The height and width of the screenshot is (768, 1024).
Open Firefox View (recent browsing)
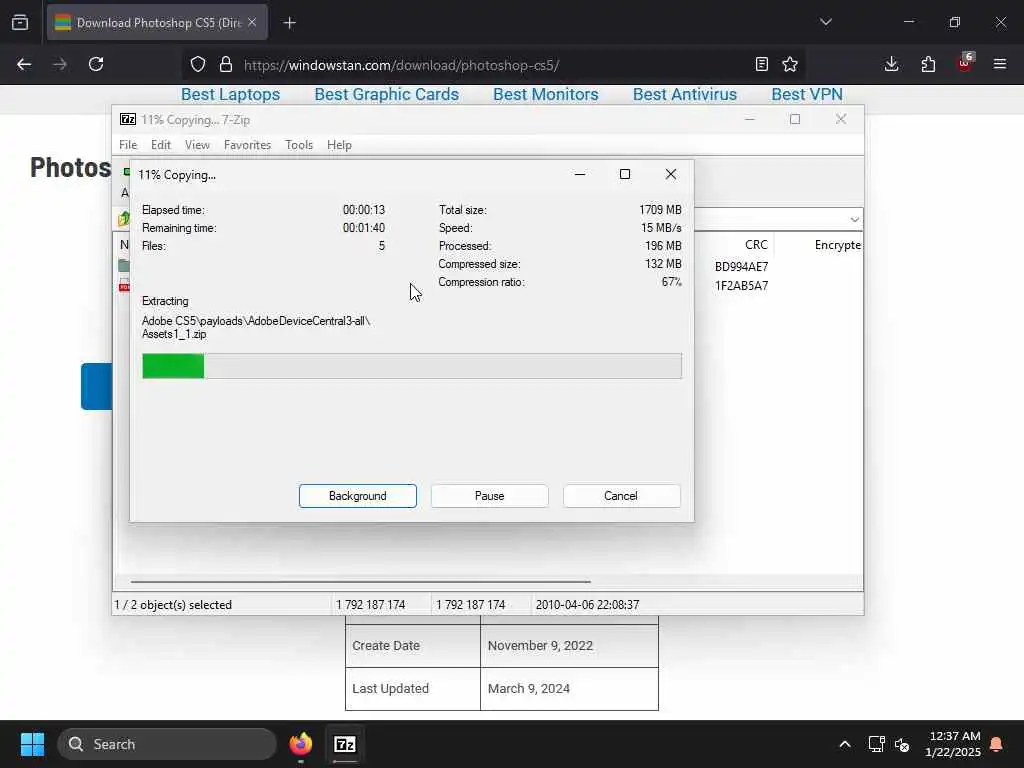[20, 22]
